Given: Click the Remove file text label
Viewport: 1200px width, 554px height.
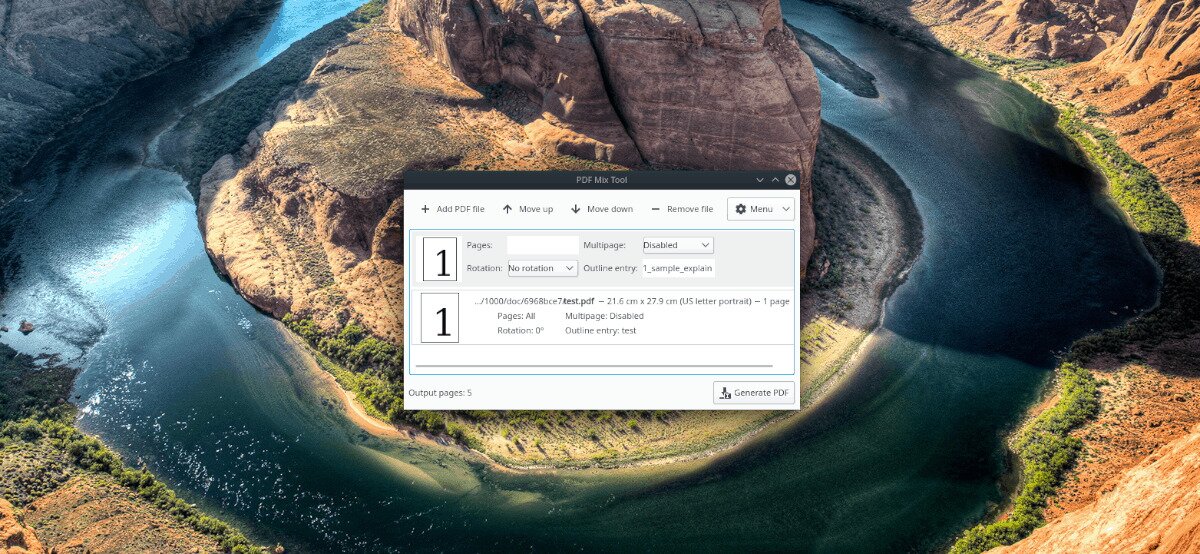Looking at the screenshot, I should pyautogui.click(x=690, y=209).
